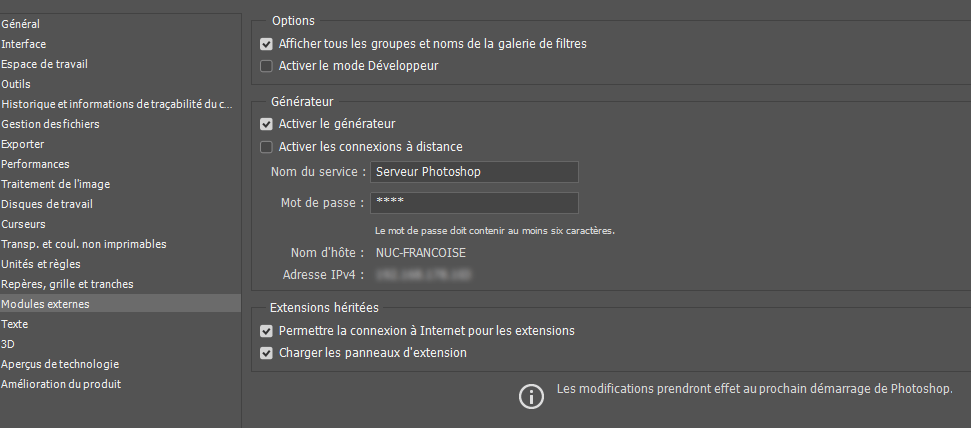
Task: Open Disques de travail settings
Action: click(47, 204)
